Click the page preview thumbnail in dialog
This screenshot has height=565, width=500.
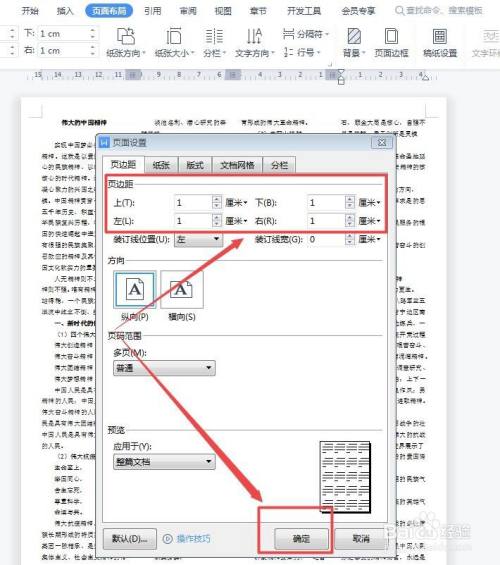point(345,476)
